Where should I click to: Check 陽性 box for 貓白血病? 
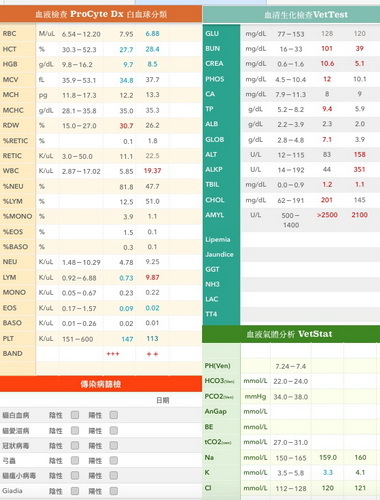pos(114,415)
